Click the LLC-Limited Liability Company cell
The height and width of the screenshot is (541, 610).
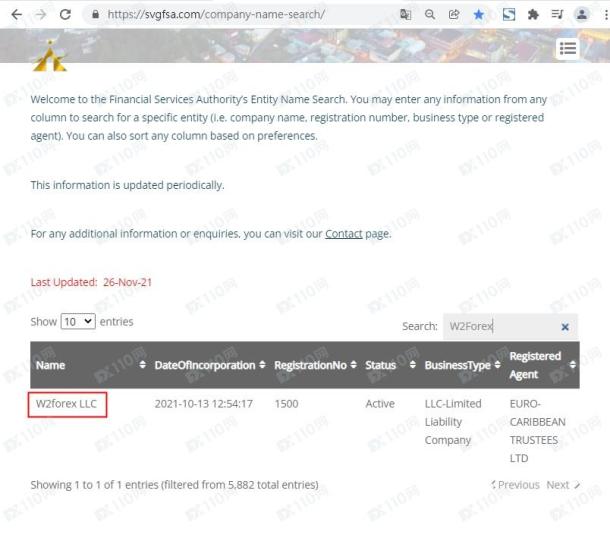(453, 422)
